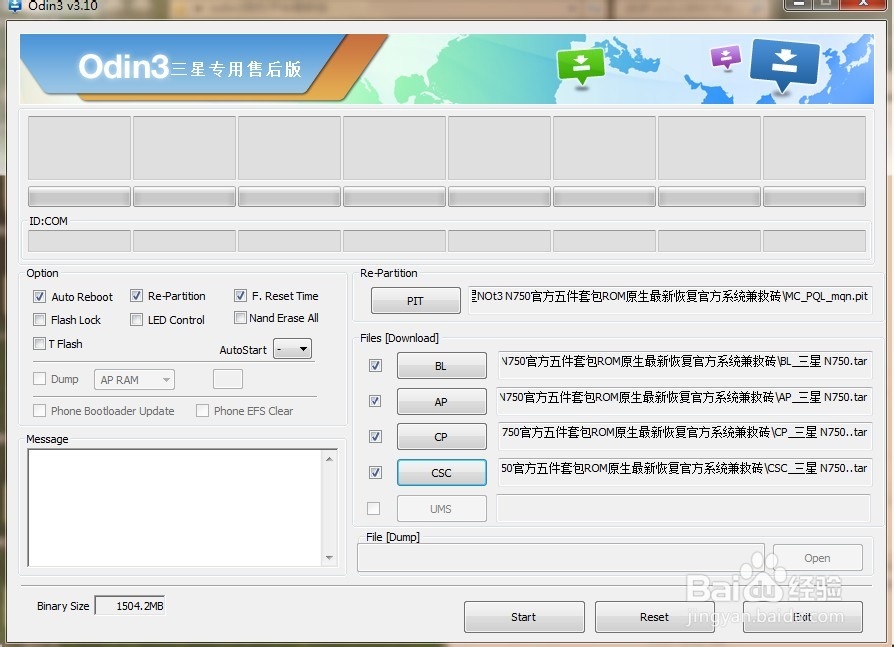Click the PIT file path field
This screenshot has width=894, height=647.
click(x=670, y=300)
